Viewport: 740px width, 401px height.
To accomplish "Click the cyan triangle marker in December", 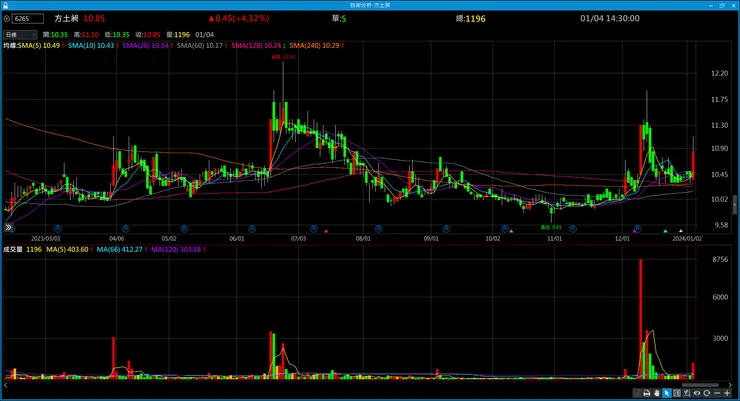I will [x=665, y=231].
